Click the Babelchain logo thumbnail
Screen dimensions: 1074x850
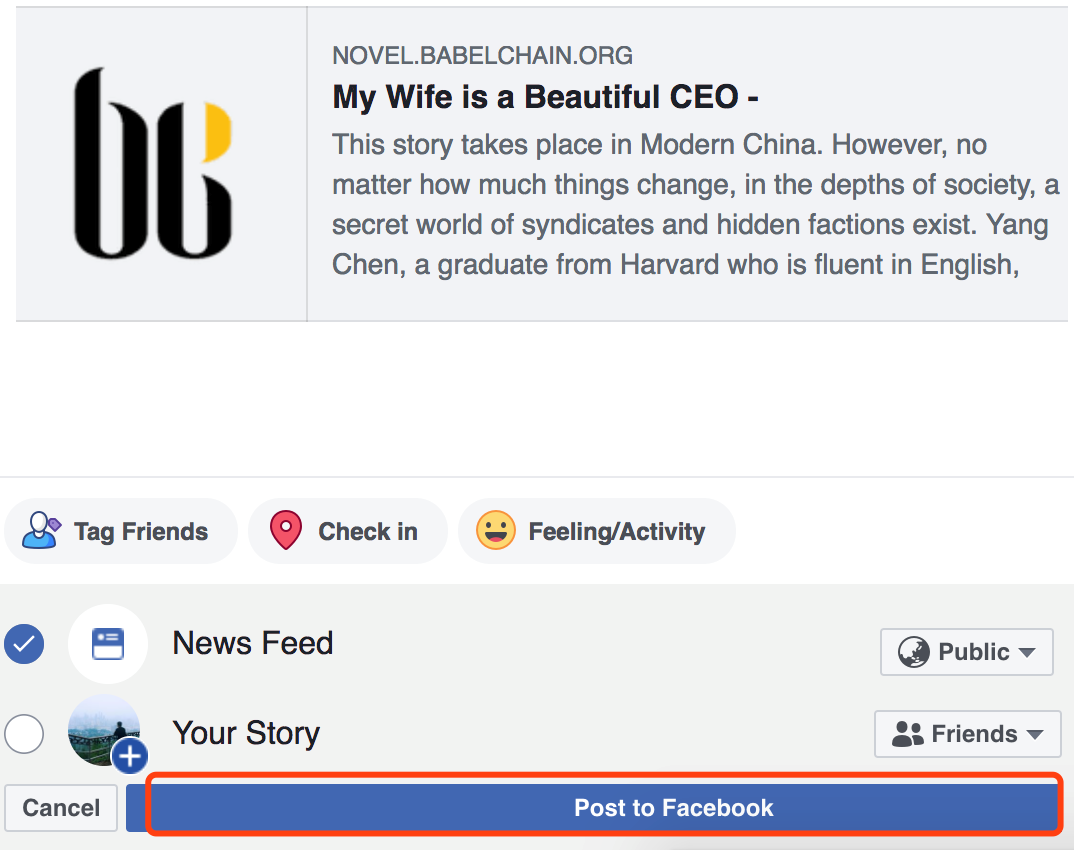pyautogui.click(x=154, y=165)
